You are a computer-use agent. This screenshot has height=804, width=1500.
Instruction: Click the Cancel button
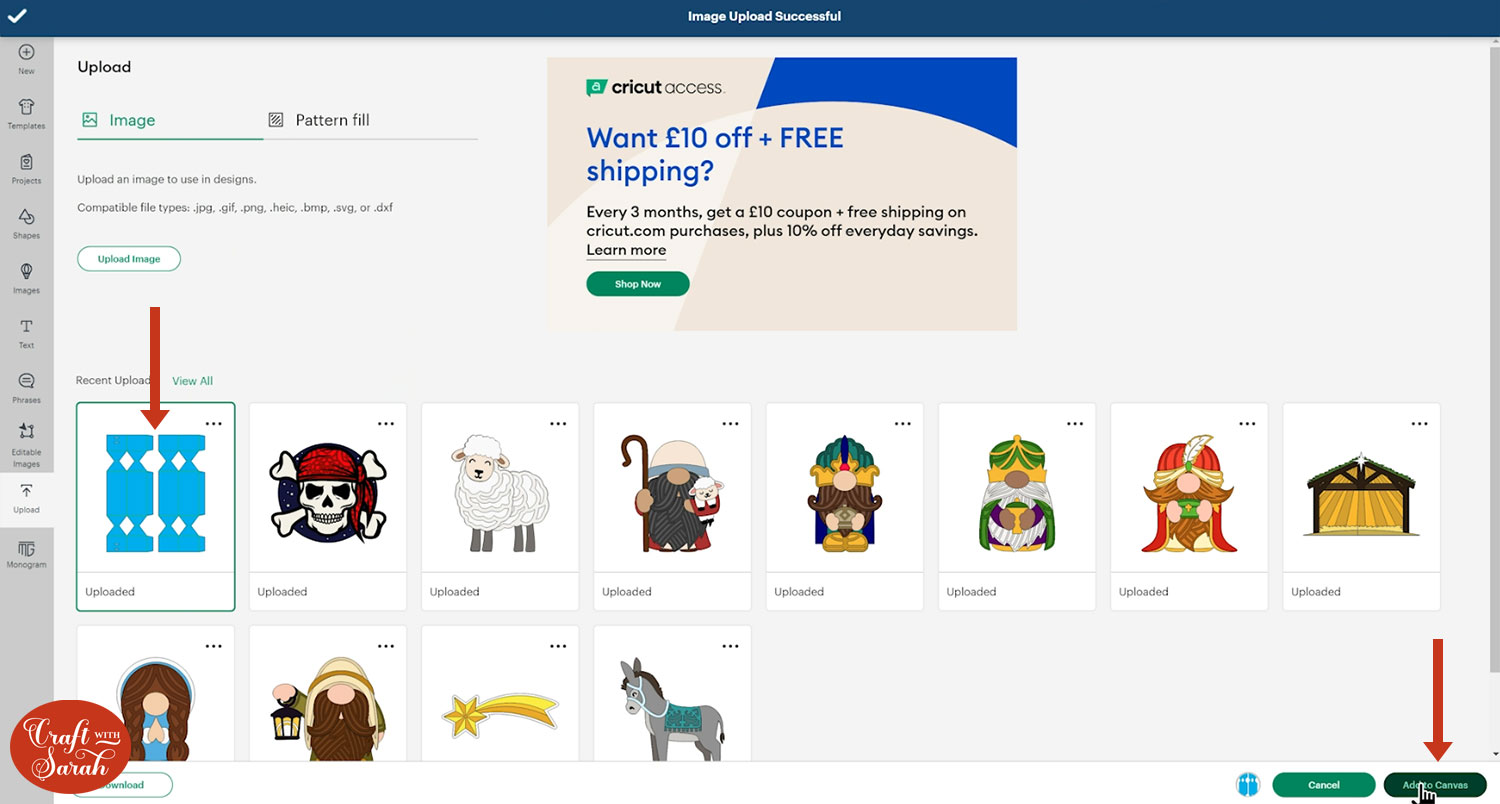coord(1324,785)
